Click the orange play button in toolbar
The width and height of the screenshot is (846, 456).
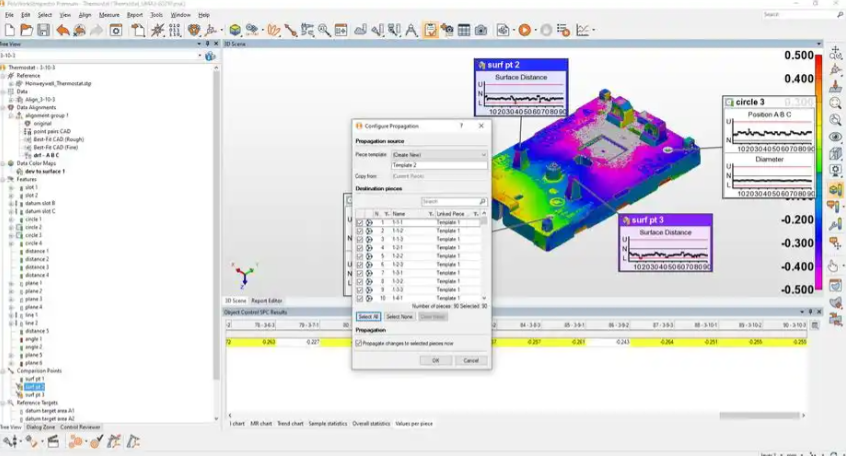click(524, 30)
